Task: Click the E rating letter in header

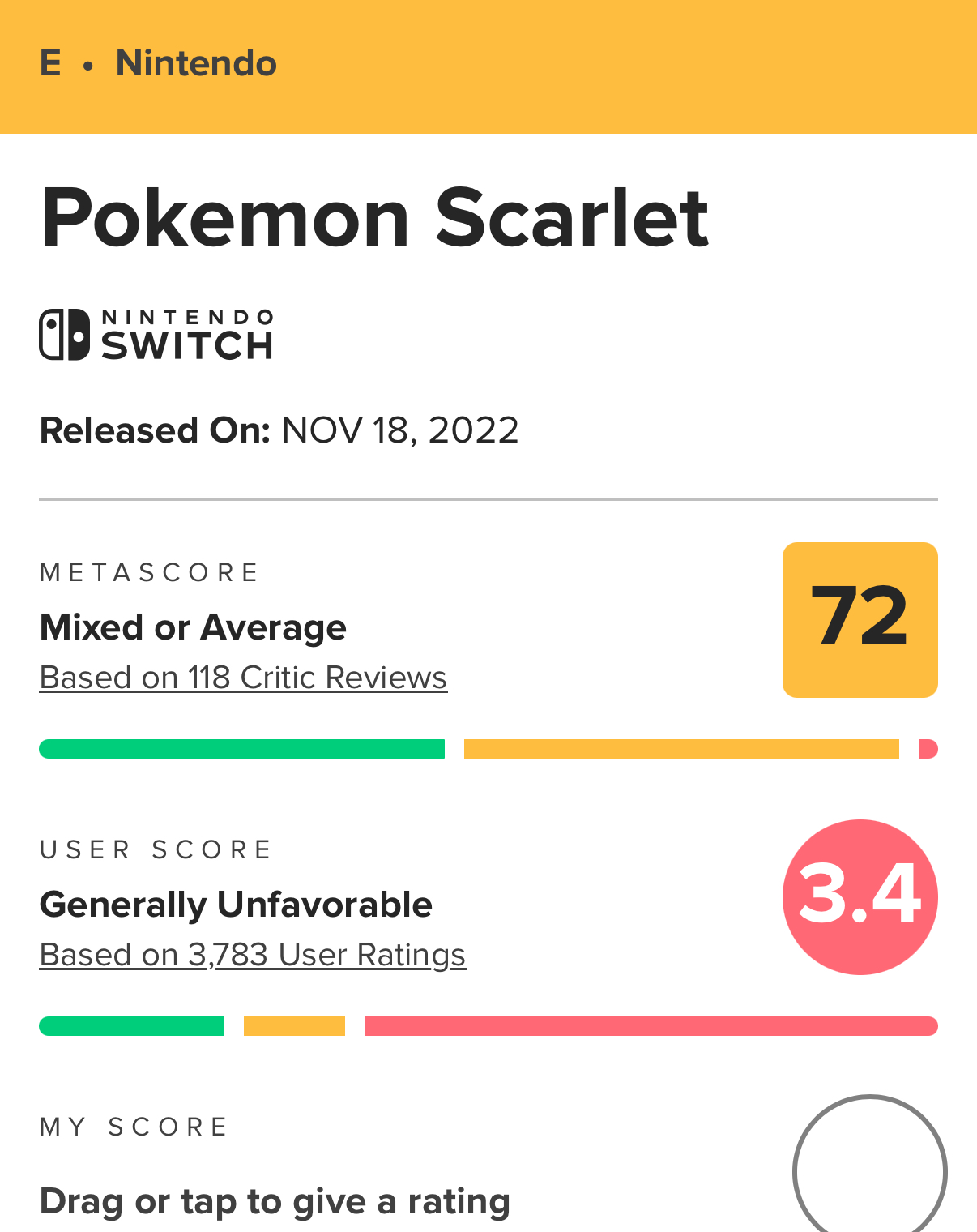Action: click(50, 63)
